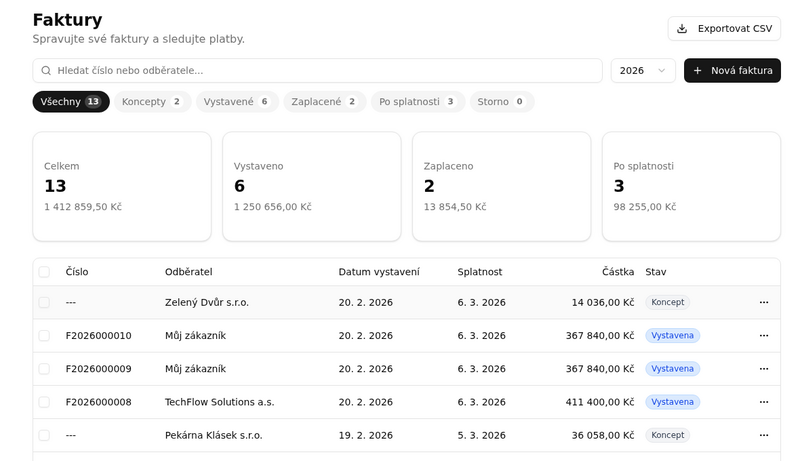The width and height of the screenshot is (800, 461).
Task: Show the Zaplacené invoices tab
Action: coord(324,101)
